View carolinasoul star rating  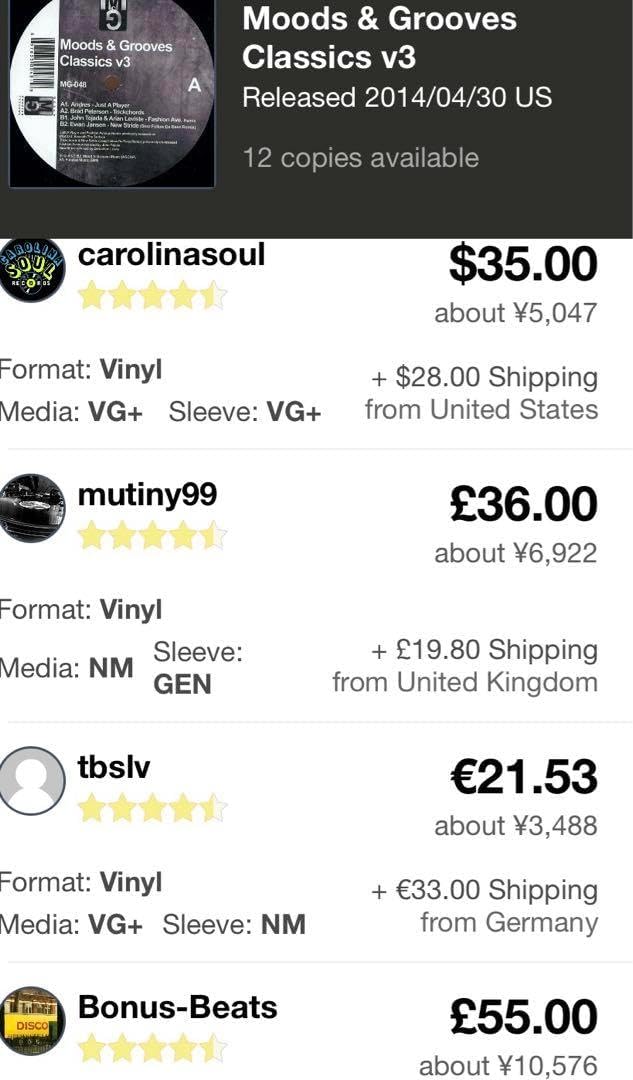click(152, 296)
